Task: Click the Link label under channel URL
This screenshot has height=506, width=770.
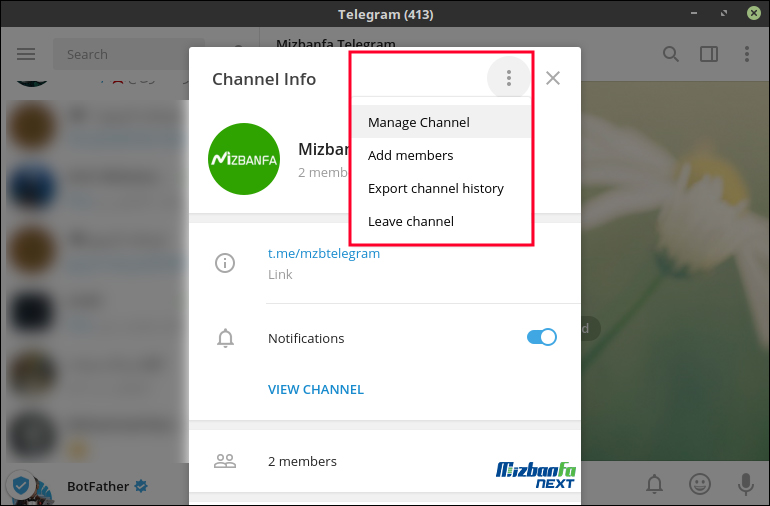Action: pos(280,275)
